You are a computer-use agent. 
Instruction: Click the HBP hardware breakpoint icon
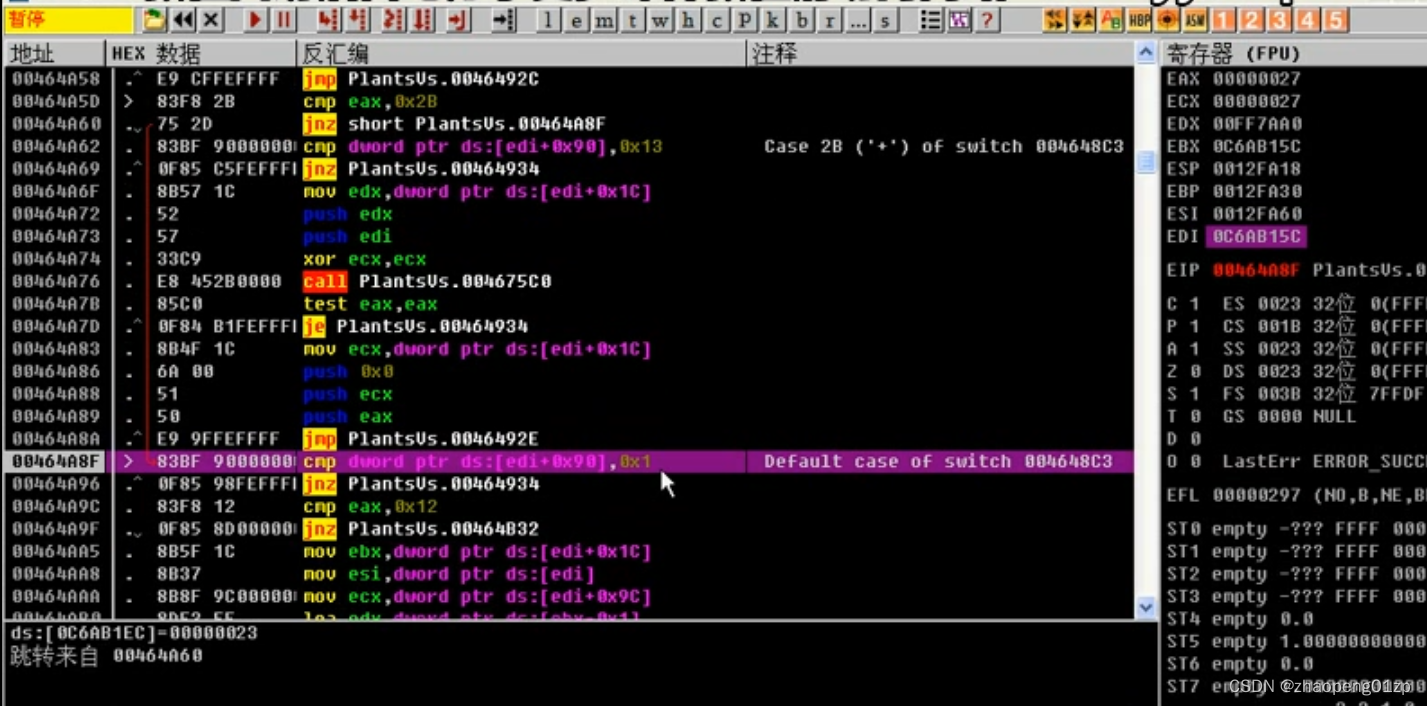(1139, 20)
